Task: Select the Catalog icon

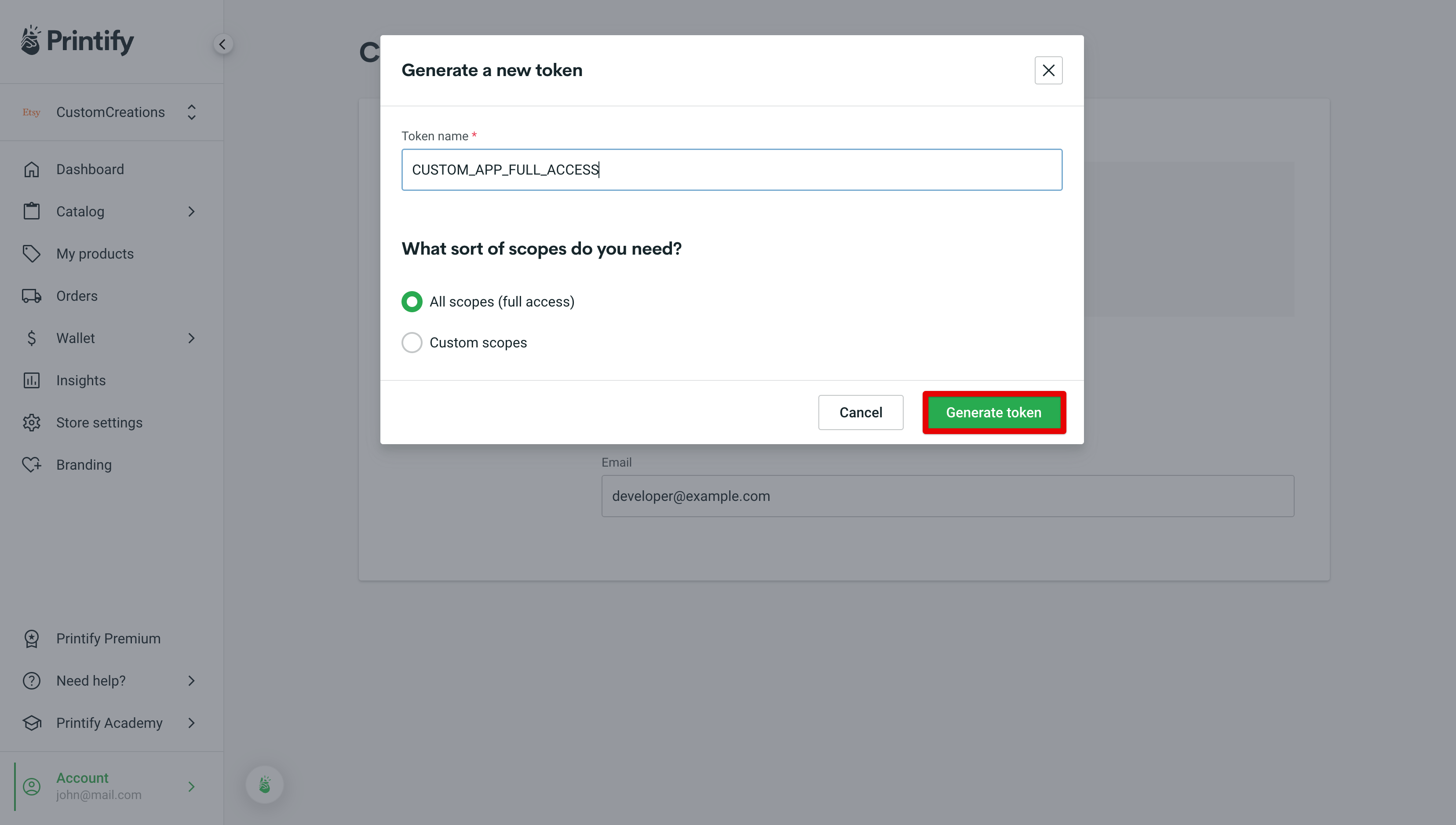Action: (32, 211)
